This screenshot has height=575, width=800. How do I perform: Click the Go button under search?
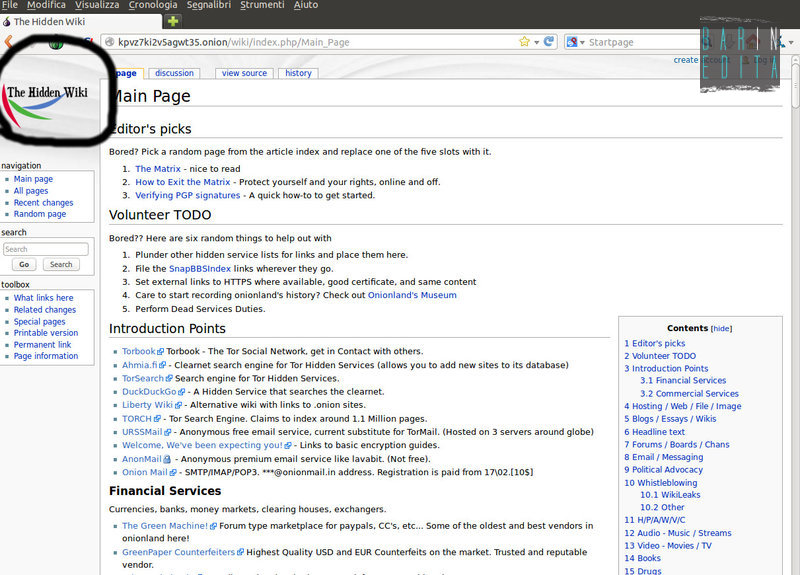(24, 264)
